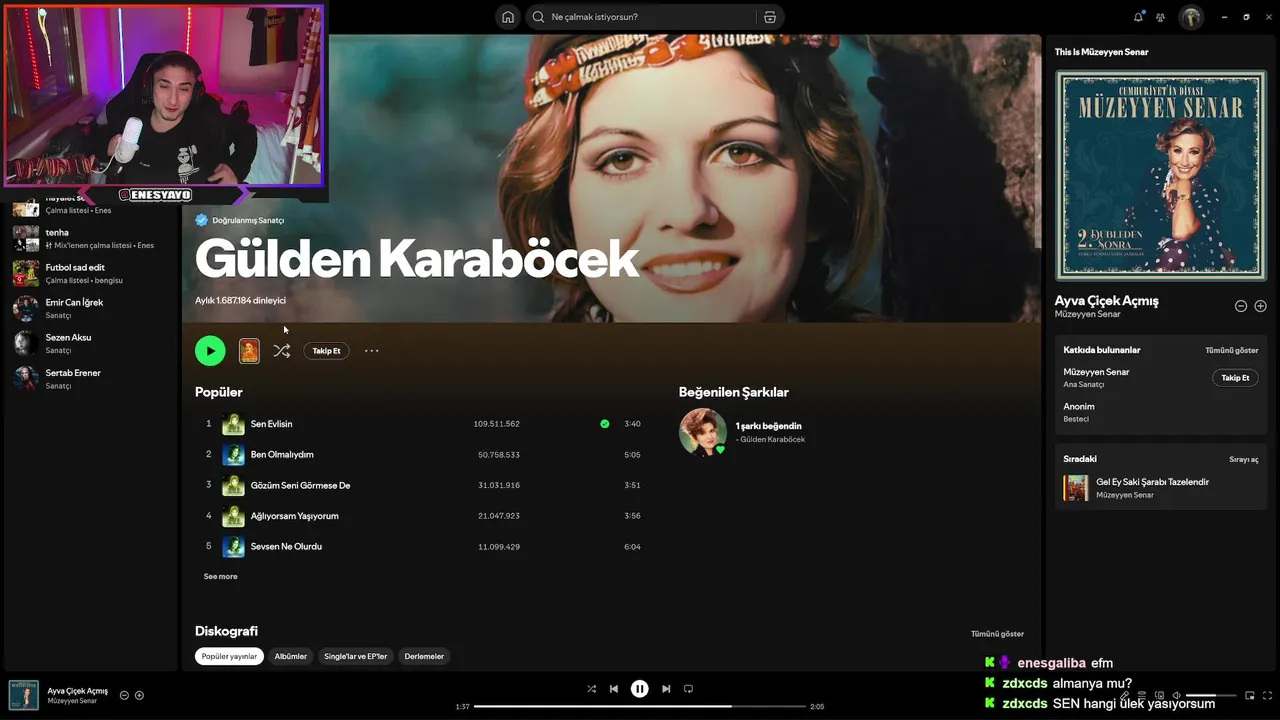This screenshot has height=720, width=1280.
Task: Open Tümünü göster in Katkıda bulunanlar card
Action: 1232,350
